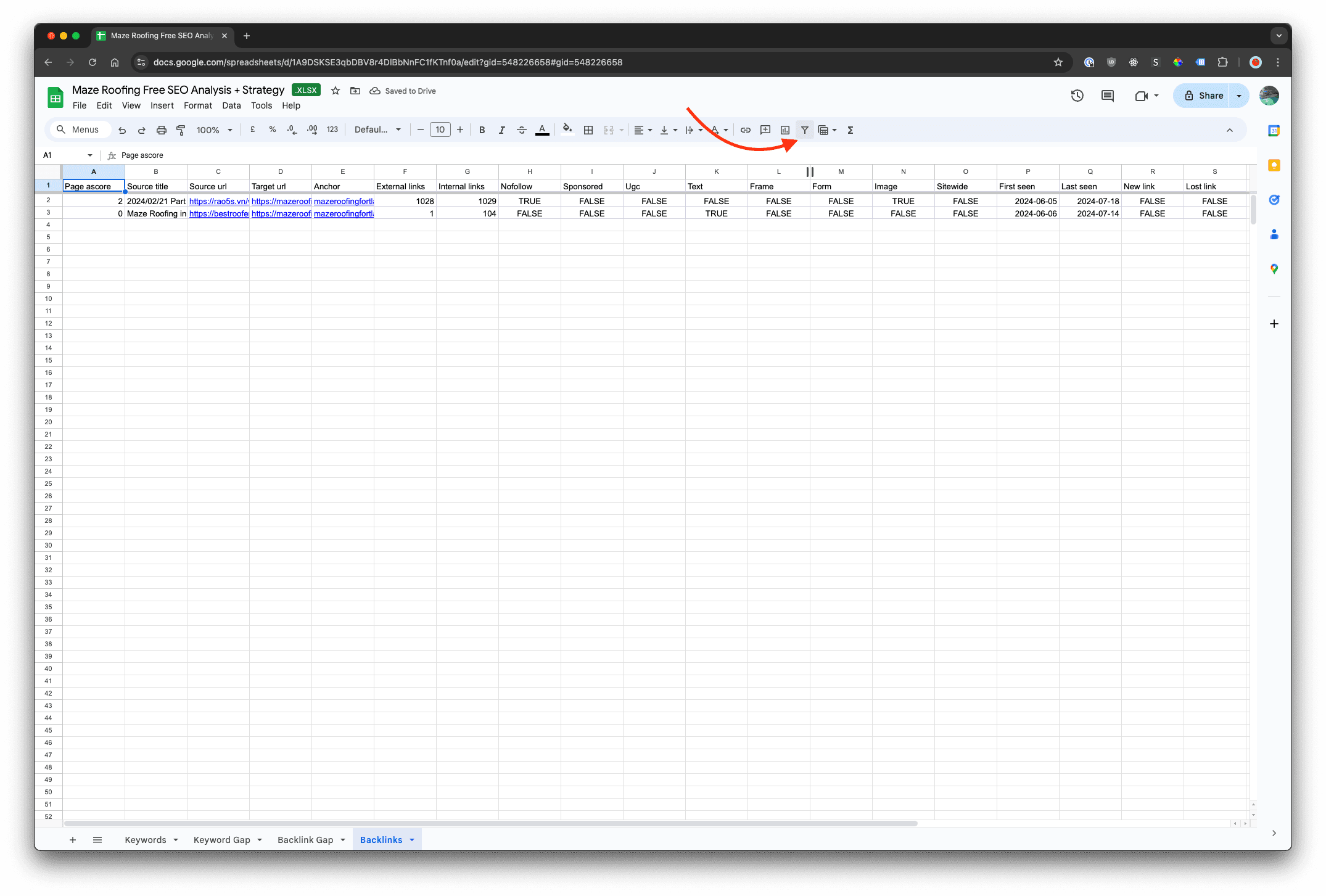Open the Edit menu
Image resolution: width=1326 pixels, height=896 pixels.
(104, 105)
